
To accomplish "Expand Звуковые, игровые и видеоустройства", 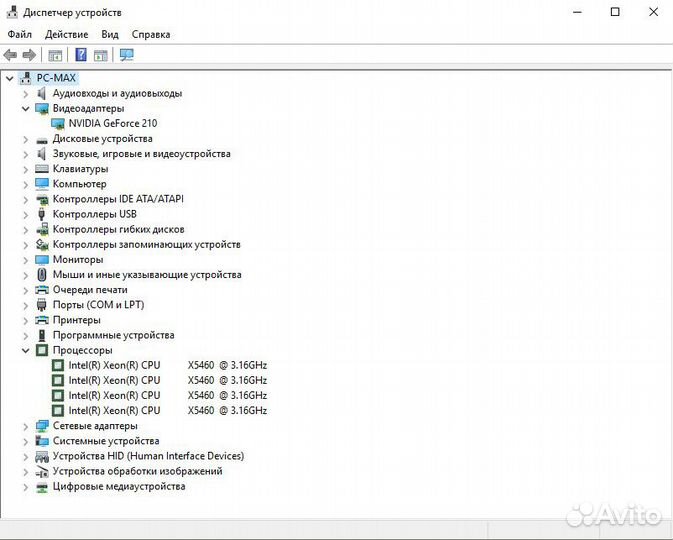I will [25, 154].
